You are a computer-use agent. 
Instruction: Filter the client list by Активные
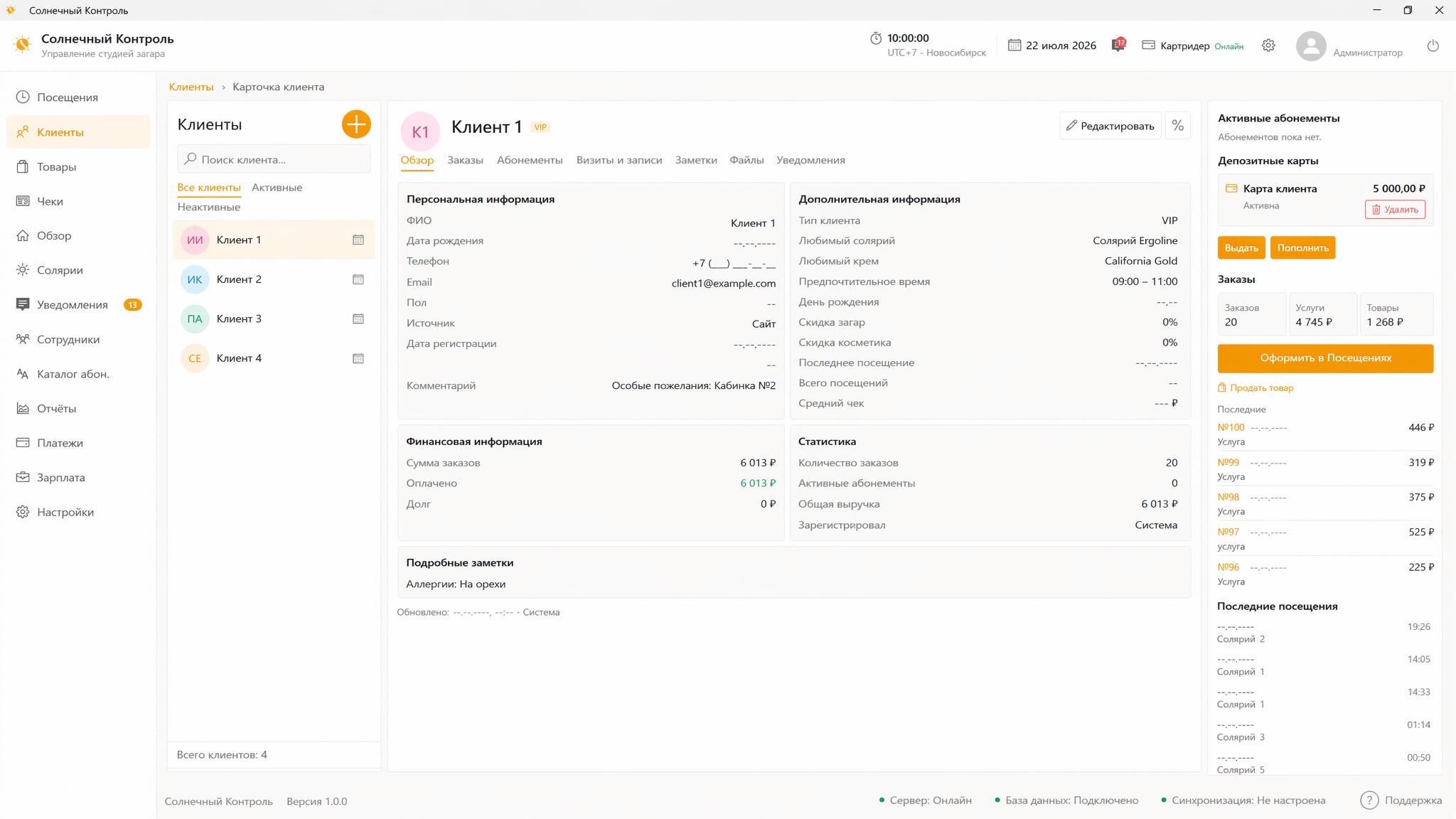[x=277, y=188]
